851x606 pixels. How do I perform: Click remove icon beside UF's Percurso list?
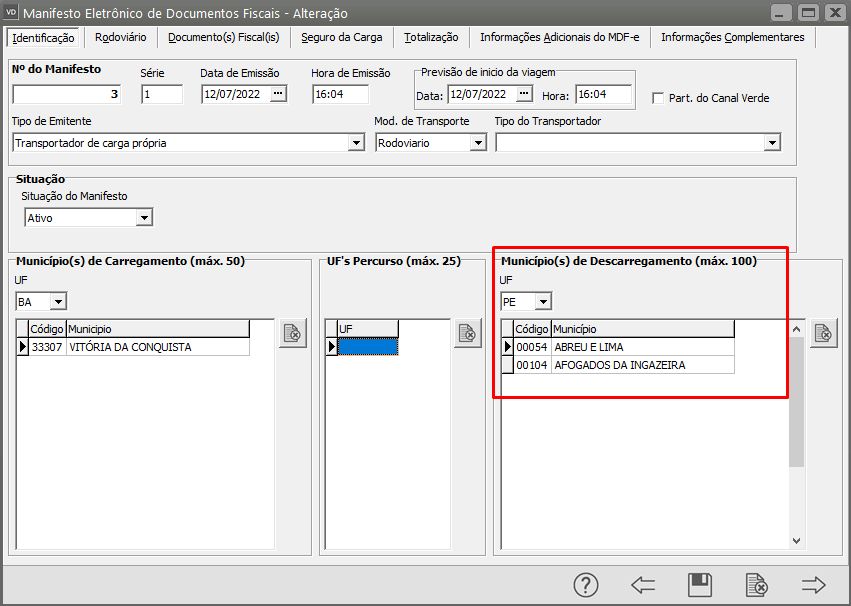[466, 334]
